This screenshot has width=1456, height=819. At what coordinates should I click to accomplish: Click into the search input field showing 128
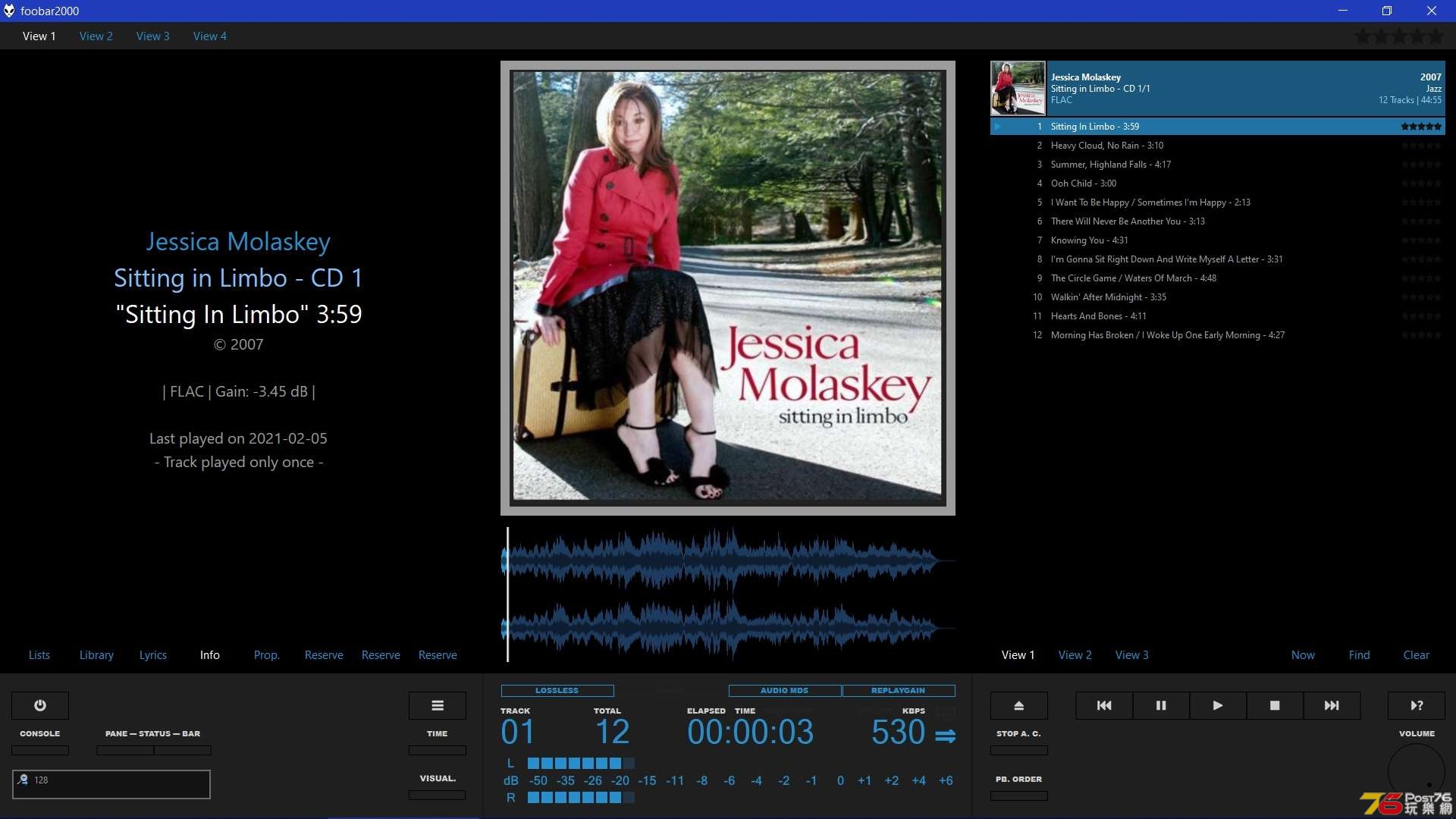coord(111,784)
